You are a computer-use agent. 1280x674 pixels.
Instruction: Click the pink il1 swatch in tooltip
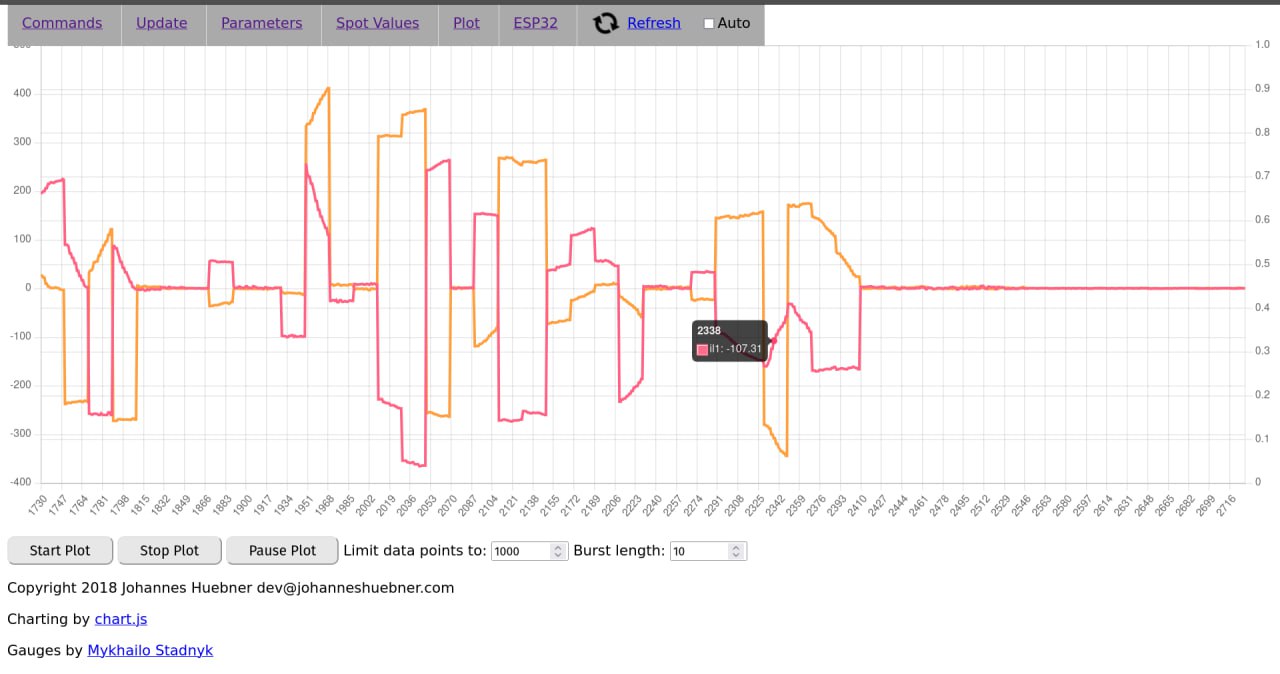(x=703, y=350)
